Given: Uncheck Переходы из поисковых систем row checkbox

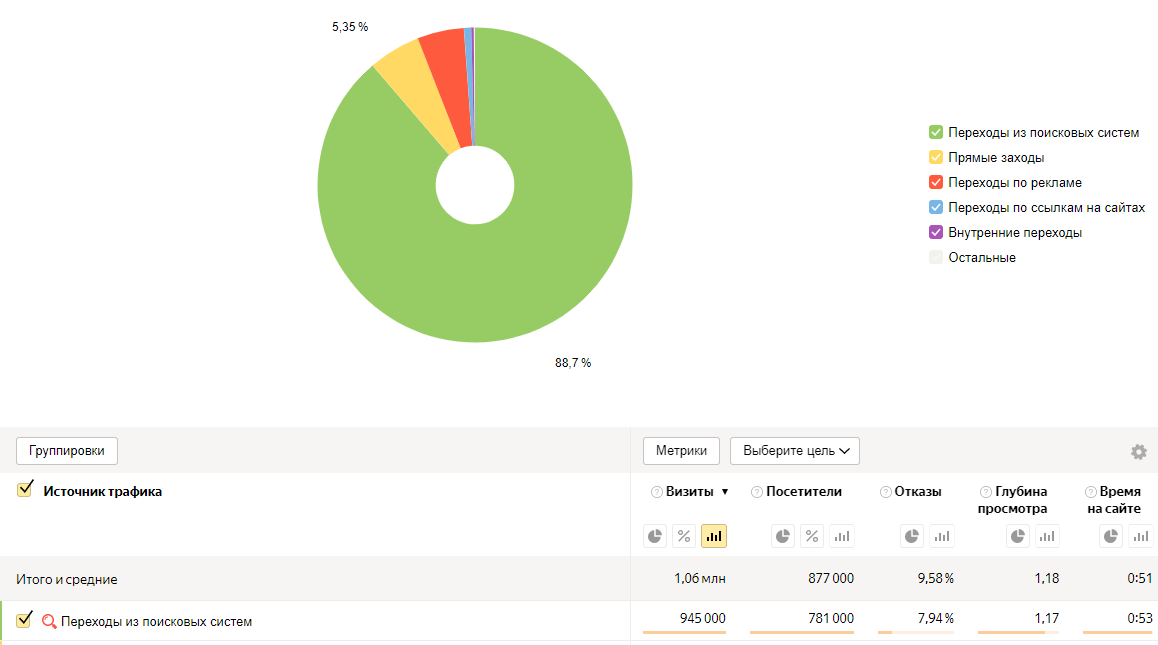Looking at the screenshot, I should (25, 620).
